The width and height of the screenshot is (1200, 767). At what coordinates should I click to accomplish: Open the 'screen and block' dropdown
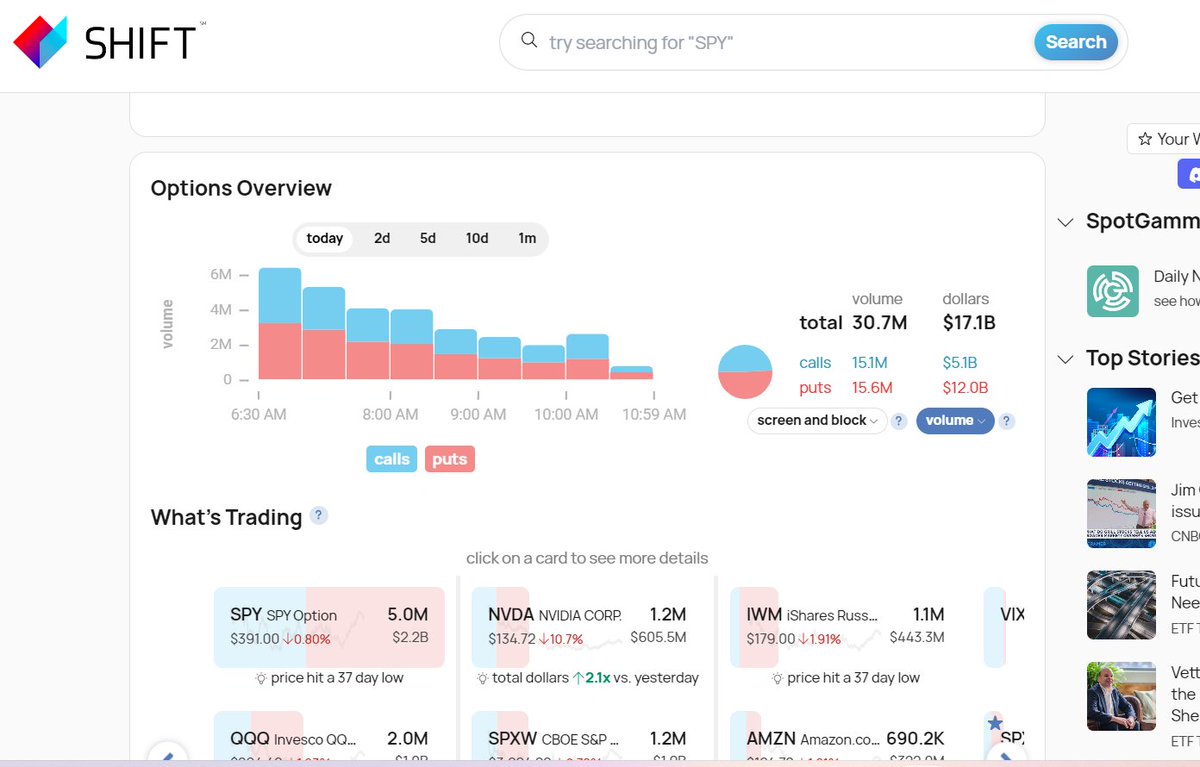(x=817, y=421)
